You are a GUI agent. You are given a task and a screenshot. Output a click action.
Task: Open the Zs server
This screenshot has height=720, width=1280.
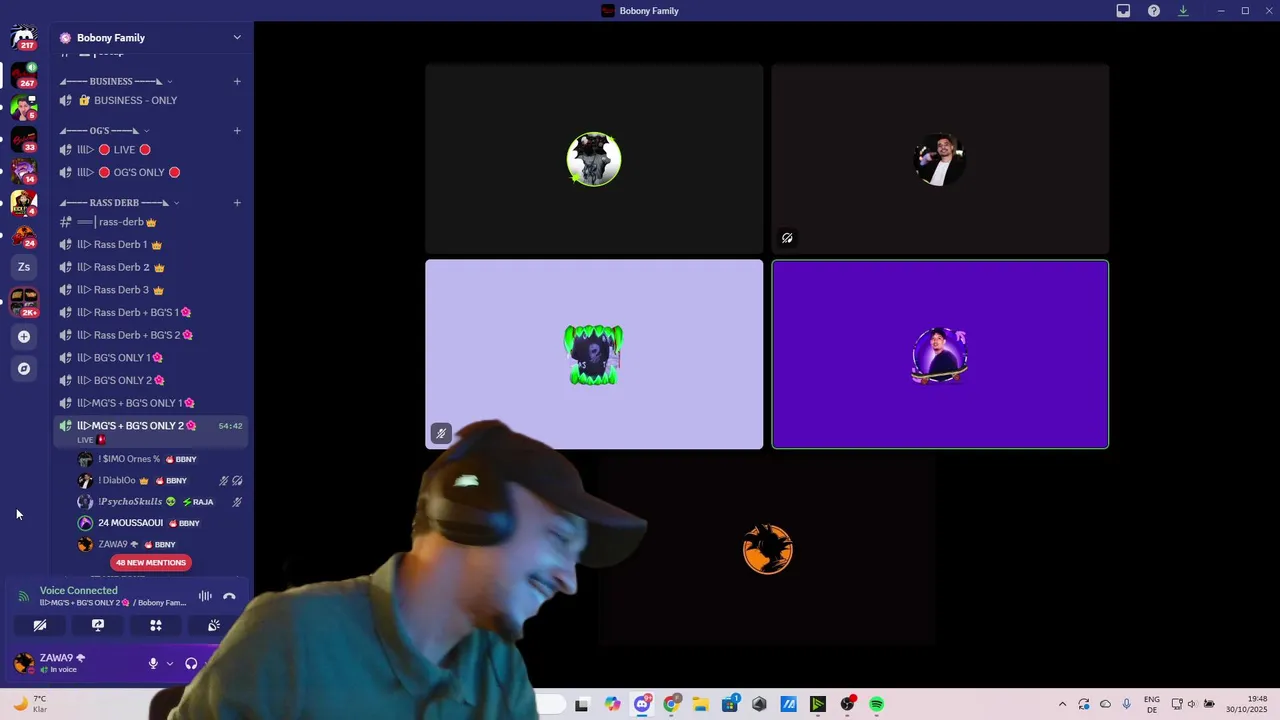(24, 267)
